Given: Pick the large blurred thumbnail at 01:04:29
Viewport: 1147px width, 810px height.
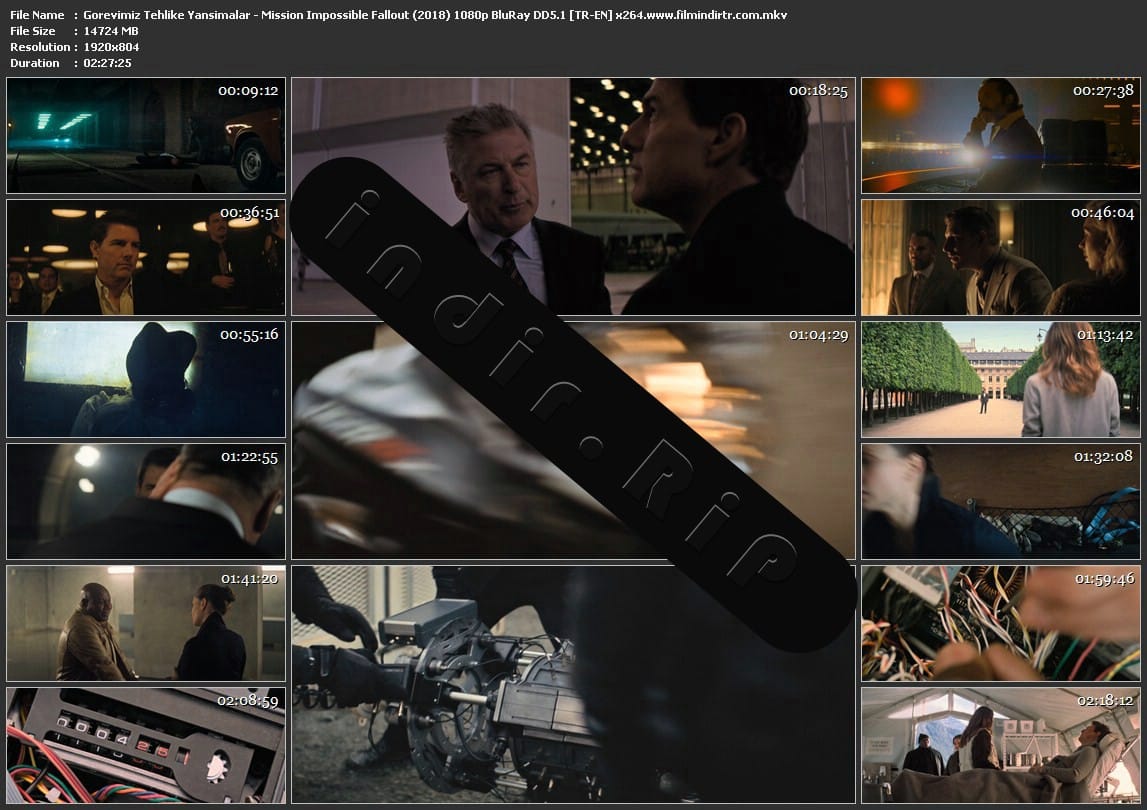Looking at the screenshot, I should (573, 440).
